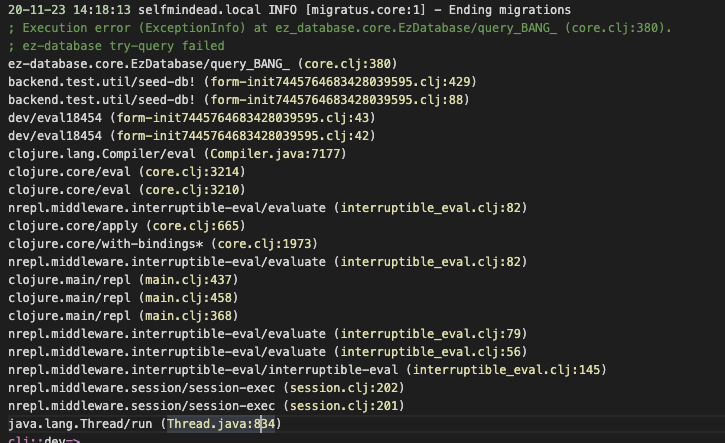Open Compiler.java:7177 source link
725x443 pixels.
[x=275, y=154]
